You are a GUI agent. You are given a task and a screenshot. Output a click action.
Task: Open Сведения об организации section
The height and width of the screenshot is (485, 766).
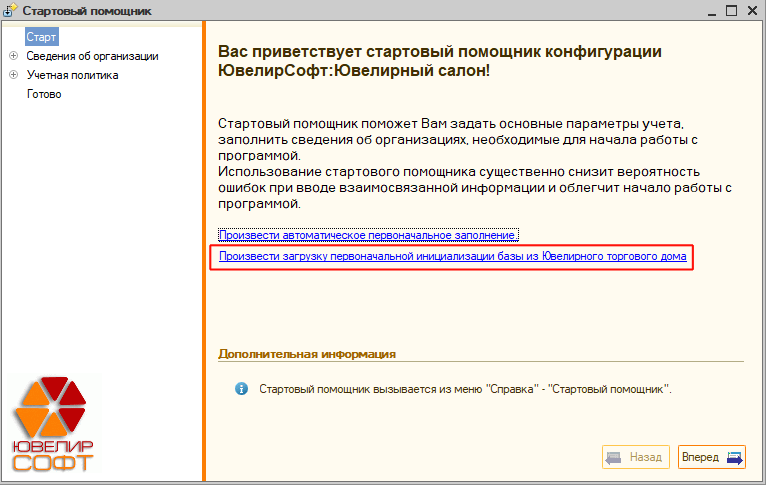click(x=92, y=56)
